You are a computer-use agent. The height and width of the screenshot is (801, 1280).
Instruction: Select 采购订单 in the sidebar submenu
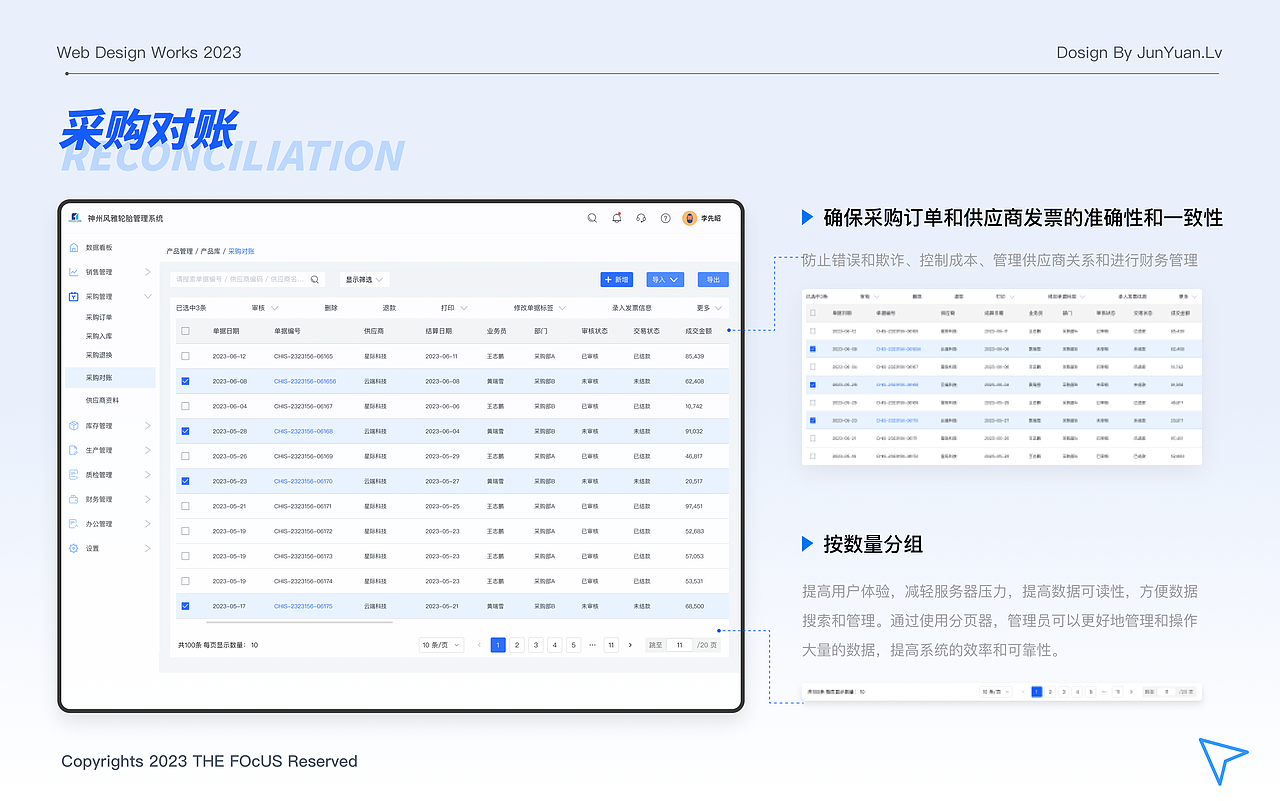99,317
